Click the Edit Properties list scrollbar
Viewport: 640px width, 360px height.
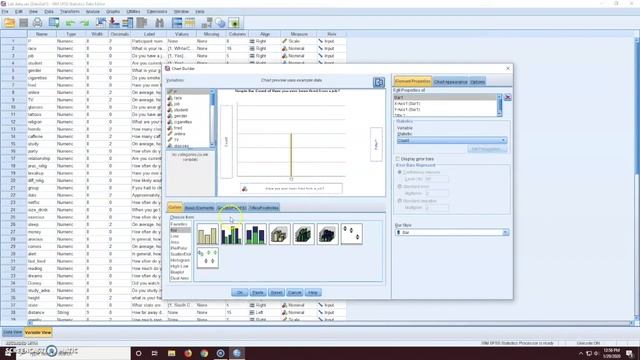(x=499, y=105)
